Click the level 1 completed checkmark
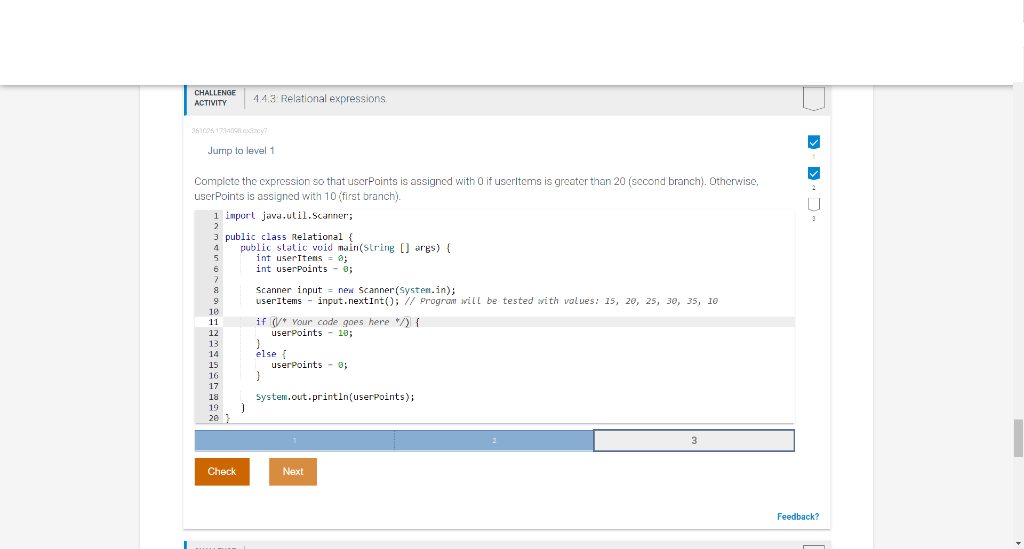 click(814, 142)
